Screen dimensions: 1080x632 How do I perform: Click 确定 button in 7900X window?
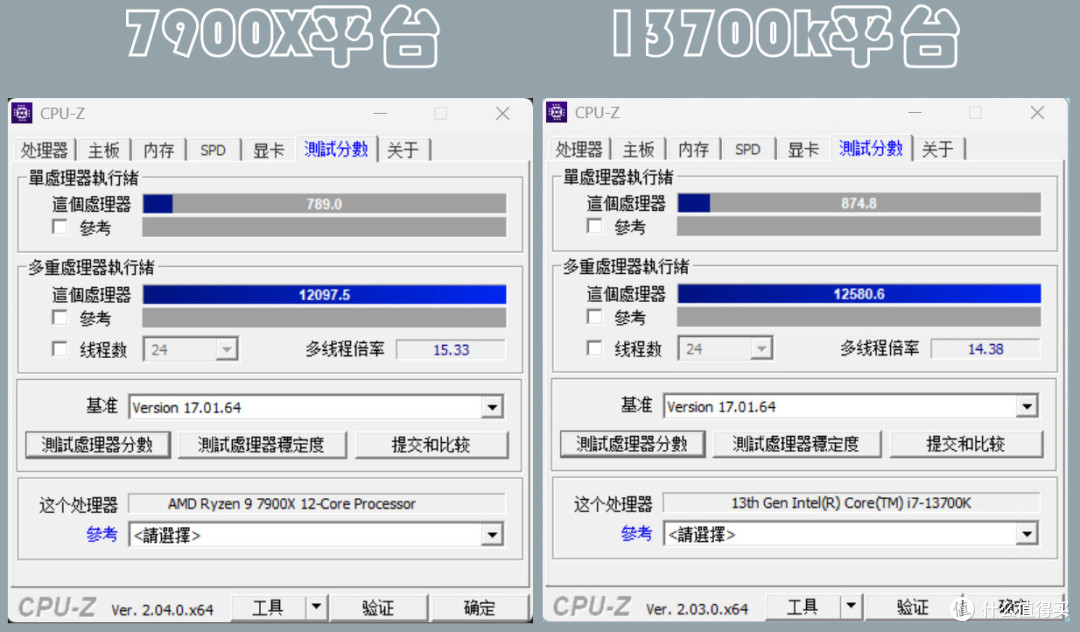(479, 607)
